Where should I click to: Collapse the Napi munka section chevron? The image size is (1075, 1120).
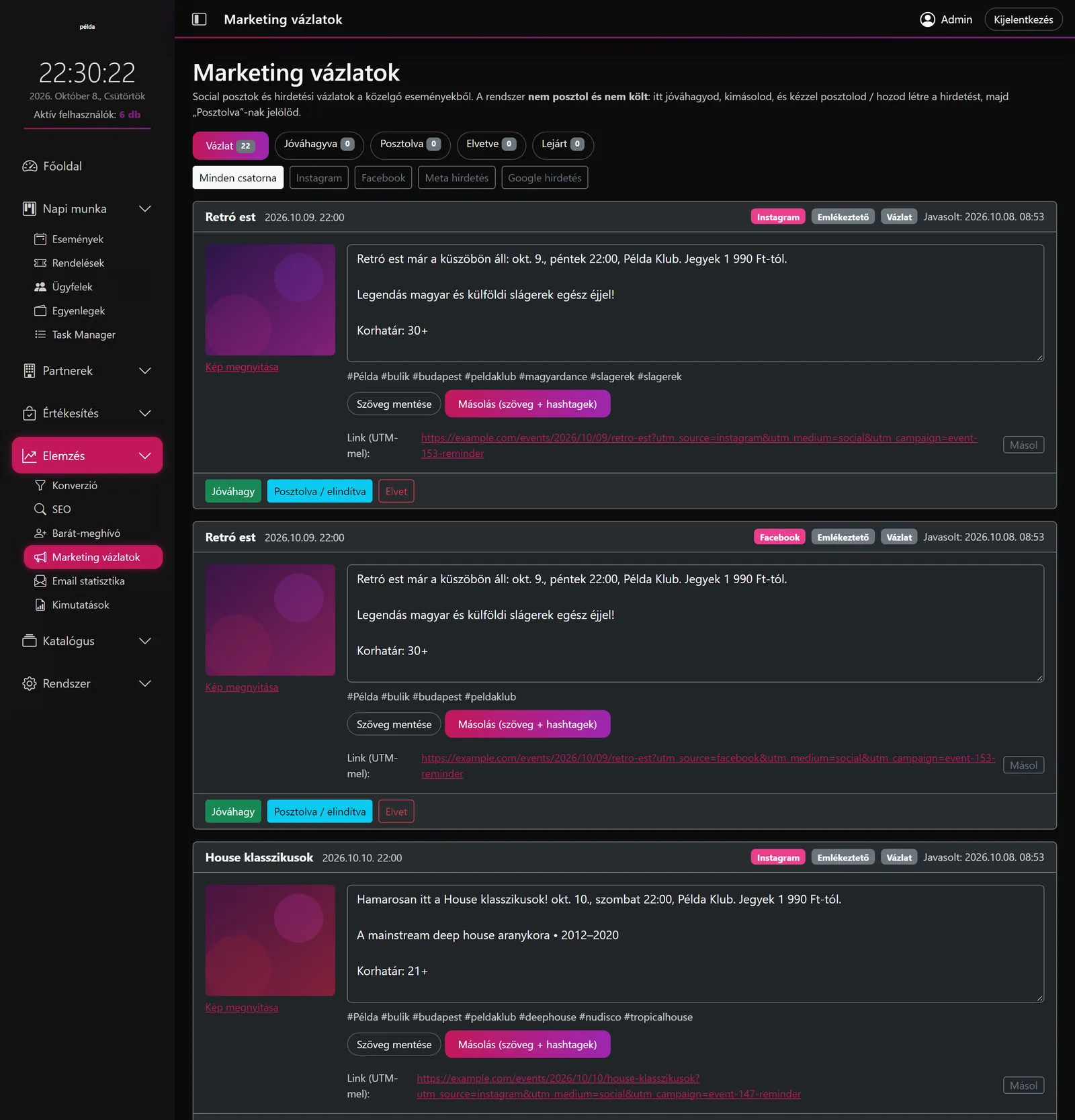point(144,209)
